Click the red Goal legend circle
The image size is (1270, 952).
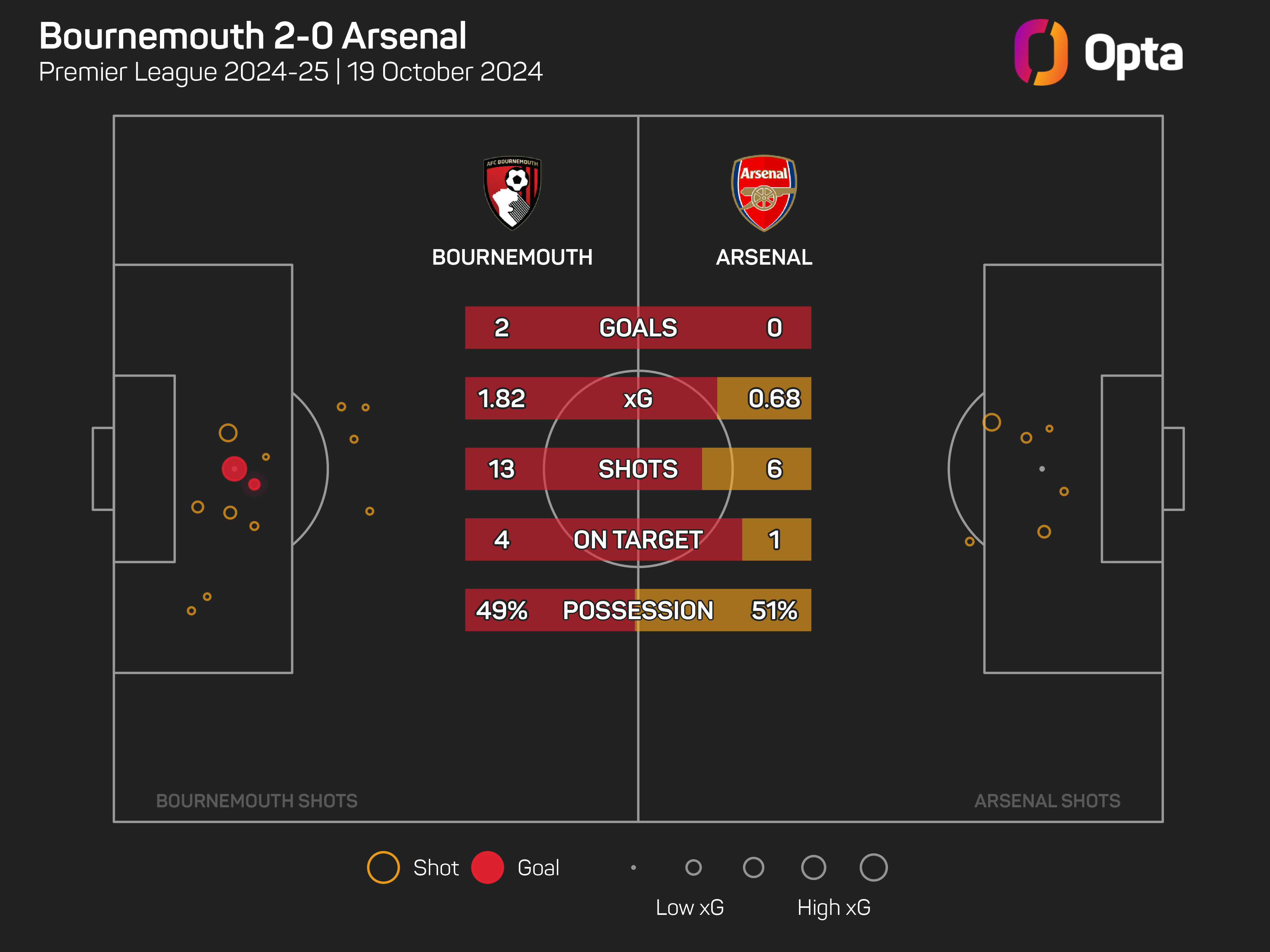click(487, 867)
